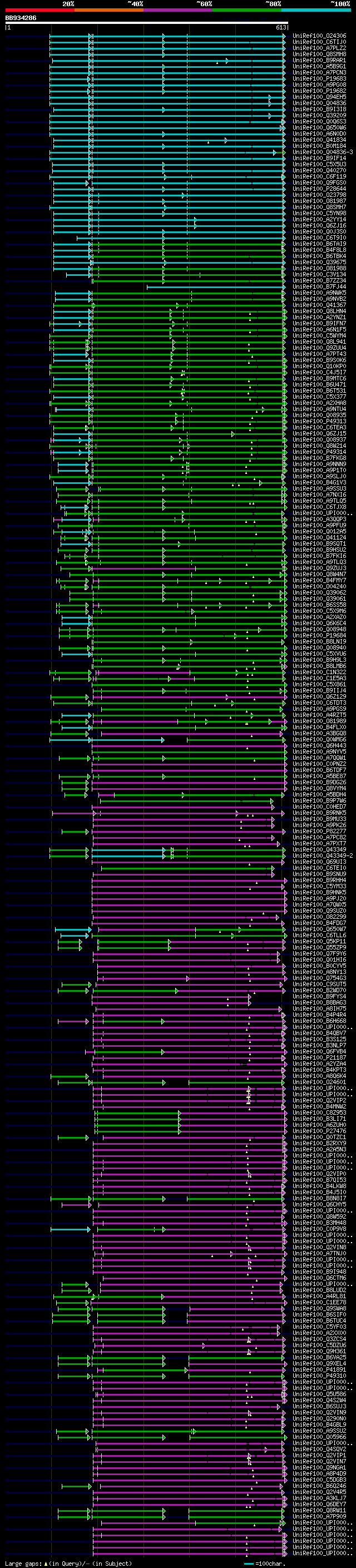Select the UniRef100_Q754G3 label
356x1568 pixels.
[319, 978]
